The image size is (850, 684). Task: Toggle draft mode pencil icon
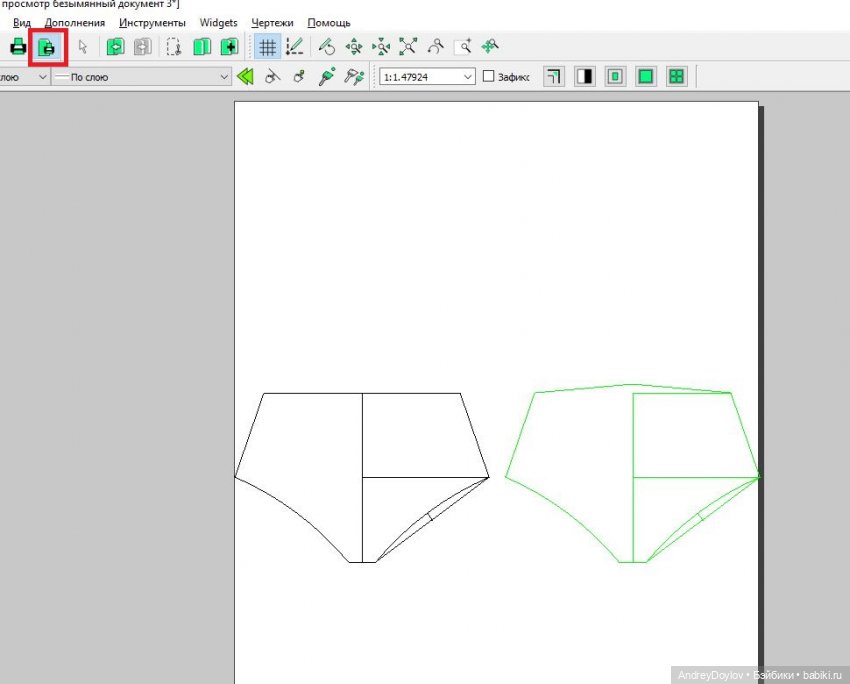tap(294, 46)
